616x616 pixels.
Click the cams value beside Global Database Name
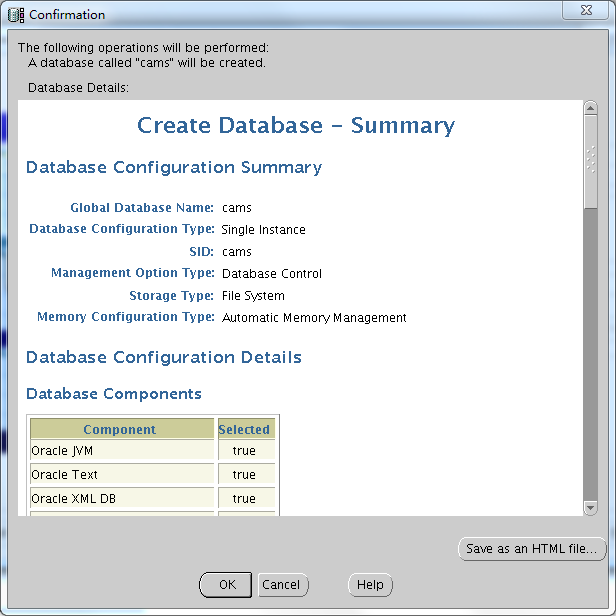pos(236,208)
